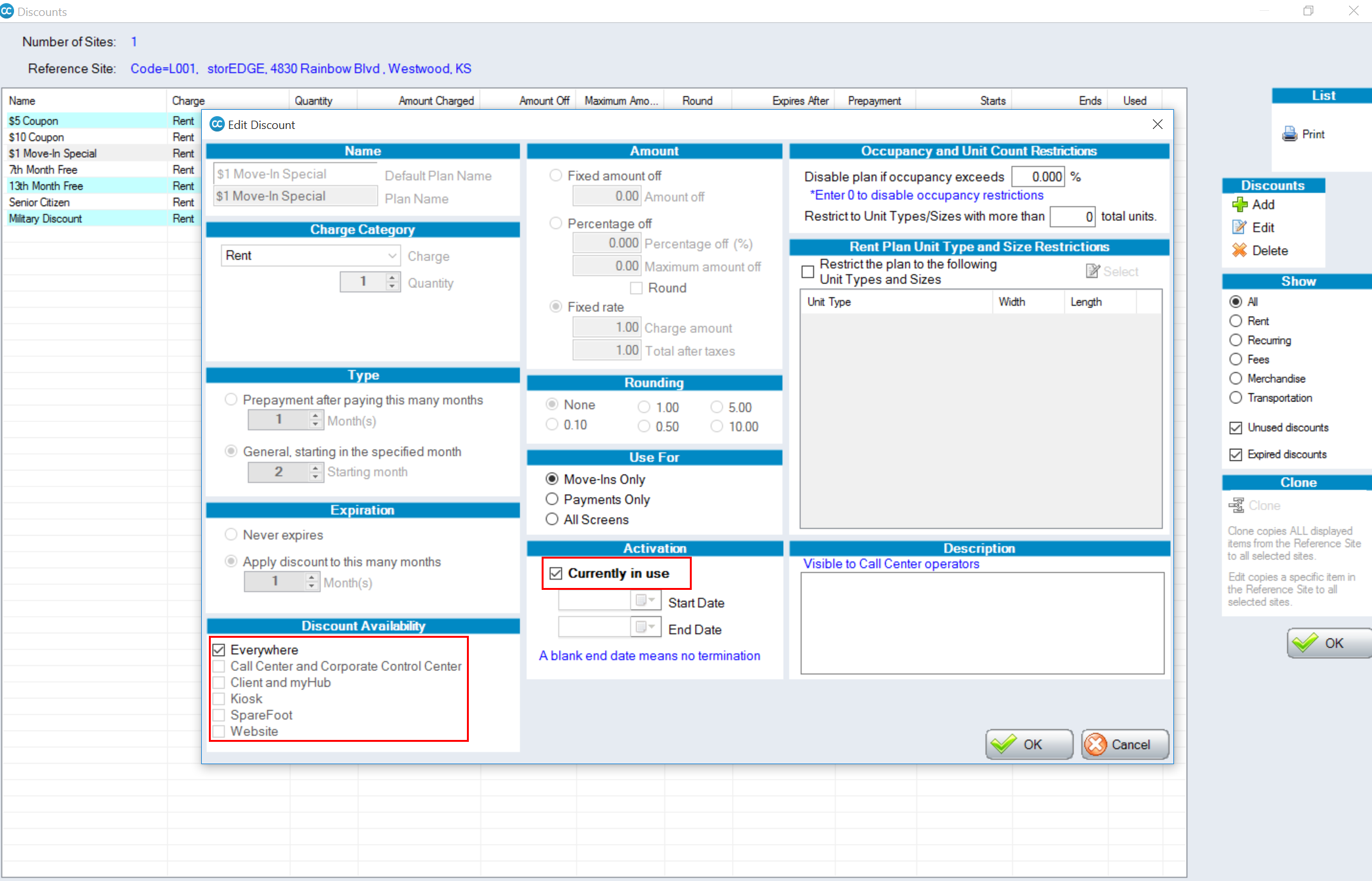Click the Starting month spinner arrows

(316, 472)
